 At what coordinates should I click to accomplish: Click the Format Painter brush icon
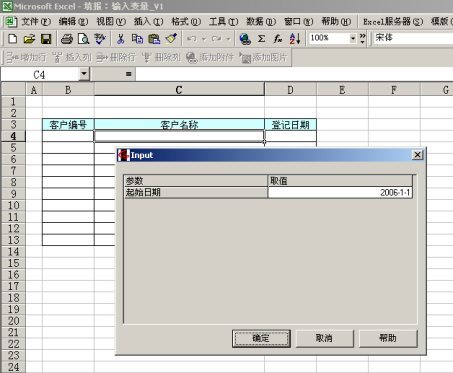coord(171,39)
